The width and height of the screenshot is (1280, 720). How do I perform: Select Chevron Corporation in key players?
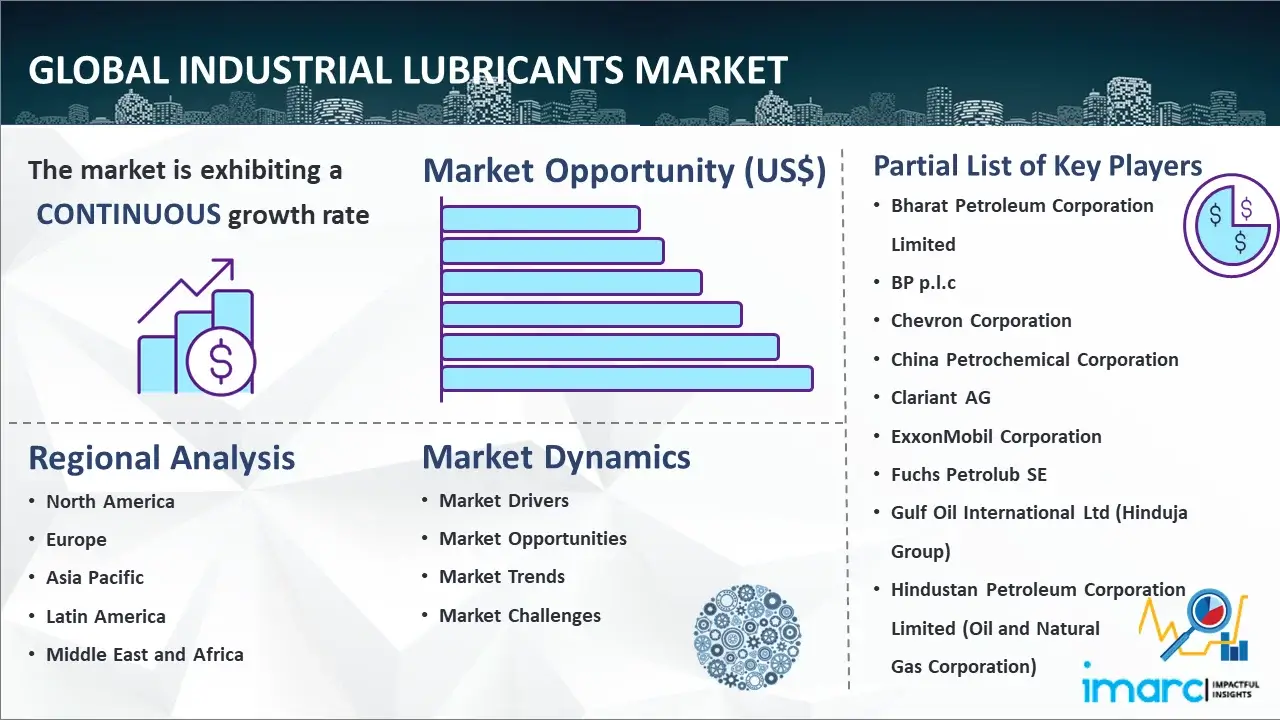pyautogui.click(x=980, y=321)
